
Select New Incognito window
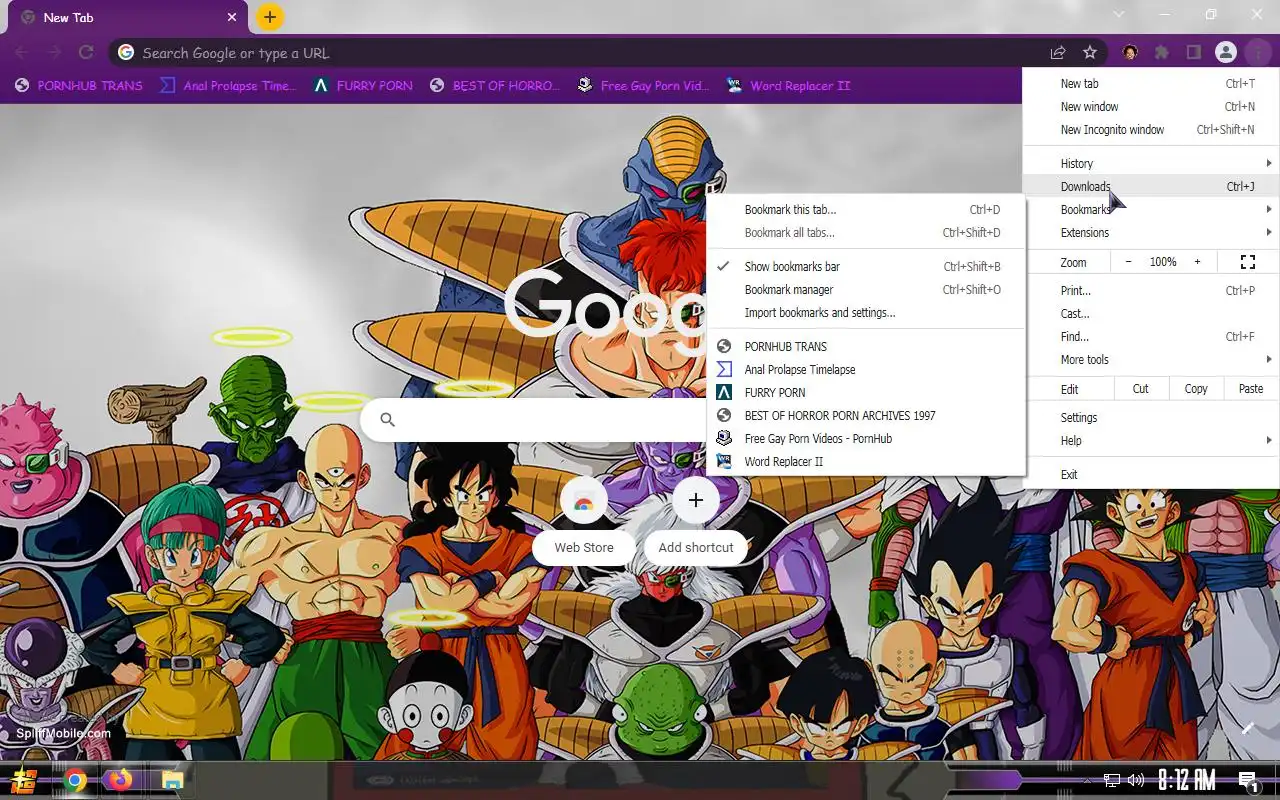tap(1151, 130)
